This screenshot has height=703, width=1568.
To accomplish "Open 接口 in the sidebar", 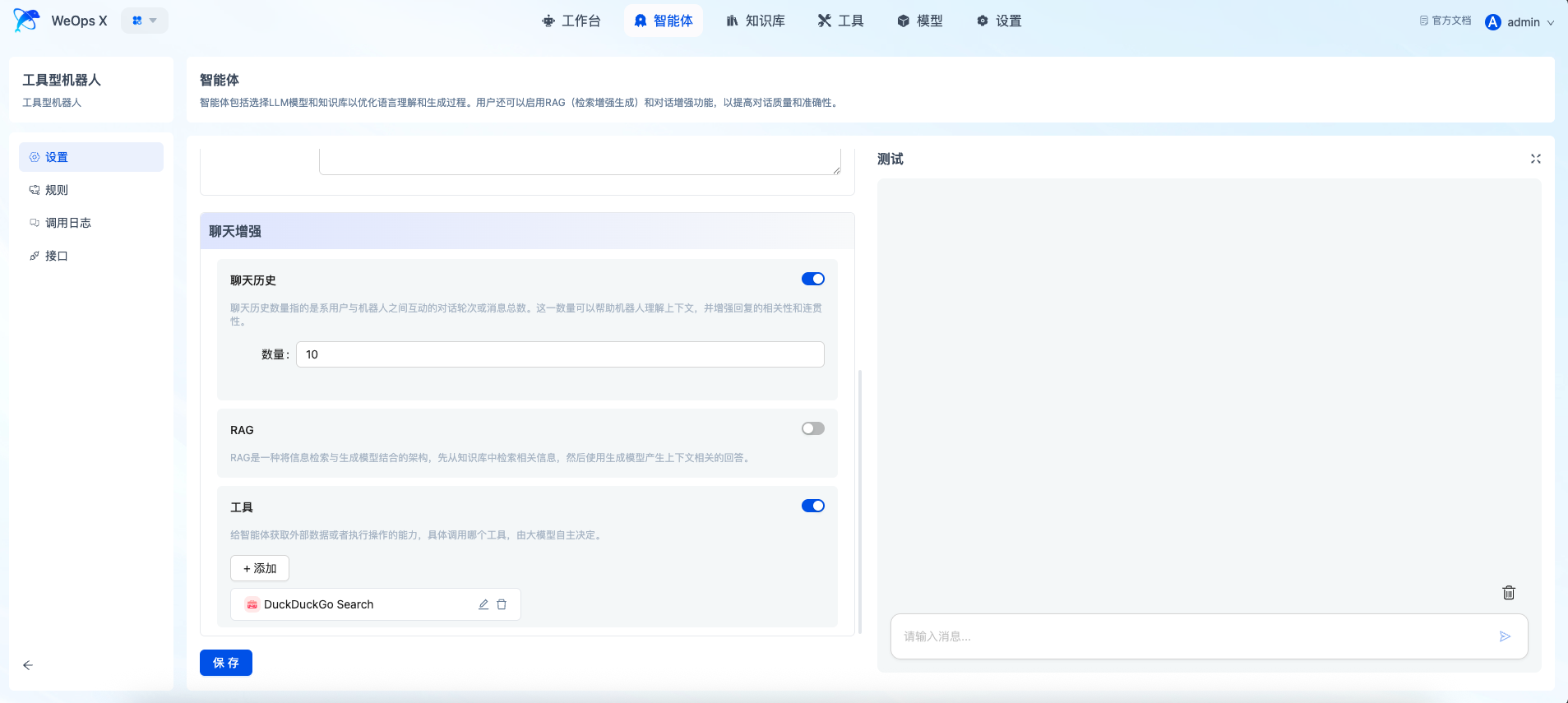I will coord(91,256).
